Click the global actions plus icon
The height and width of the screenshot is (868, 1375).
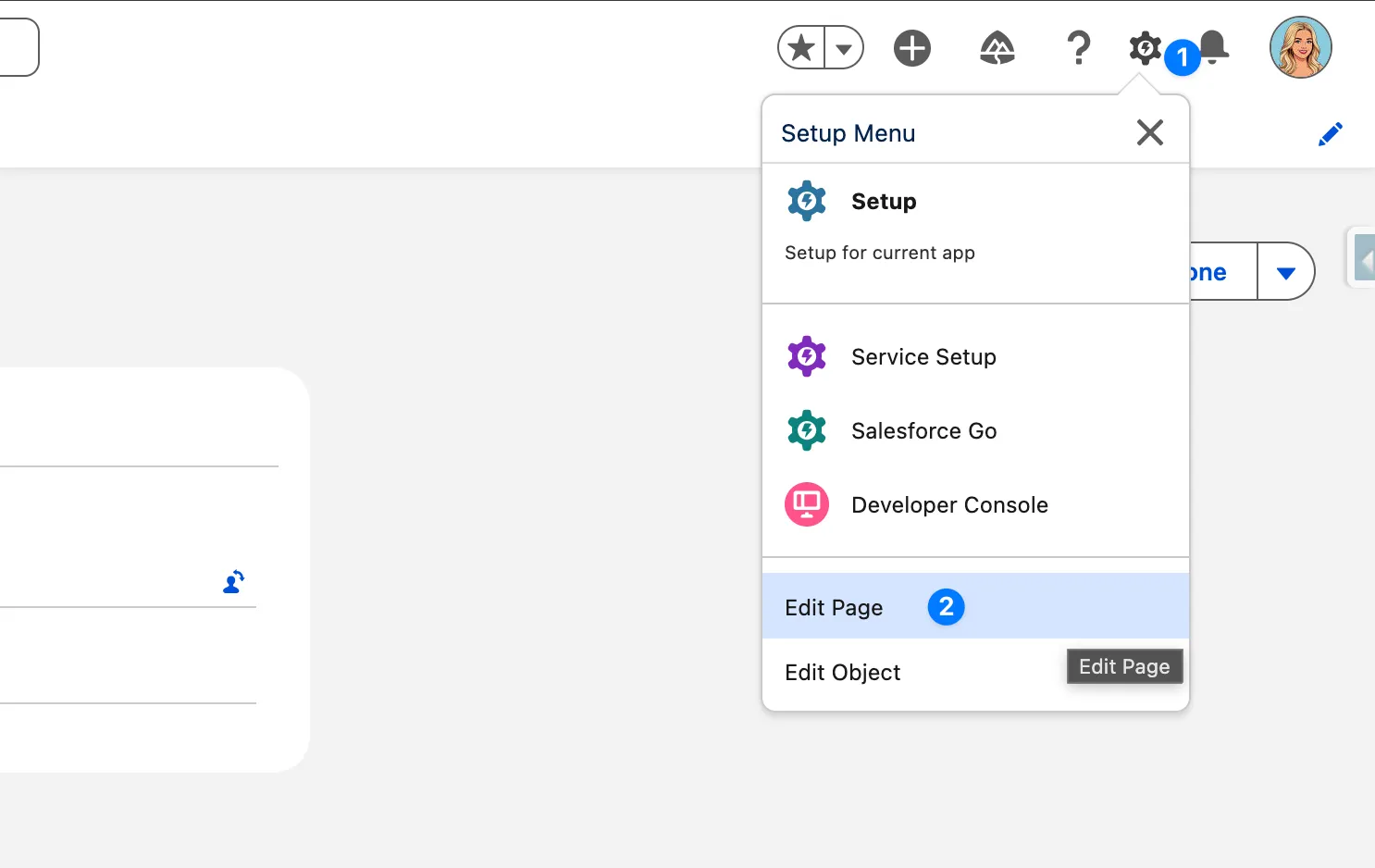pos(912,48)
